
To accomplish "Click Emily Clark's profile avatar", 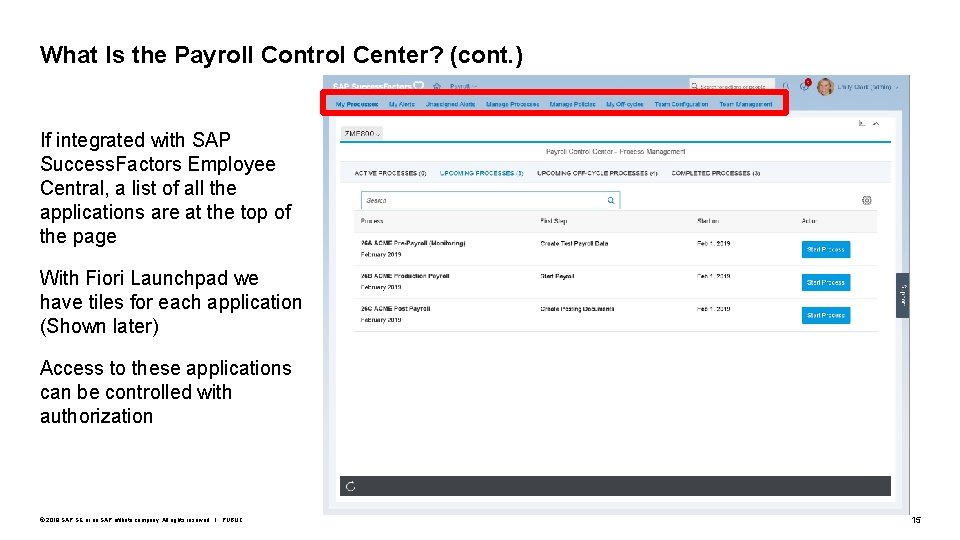I will pyautogui.click(x=825, y=86).
